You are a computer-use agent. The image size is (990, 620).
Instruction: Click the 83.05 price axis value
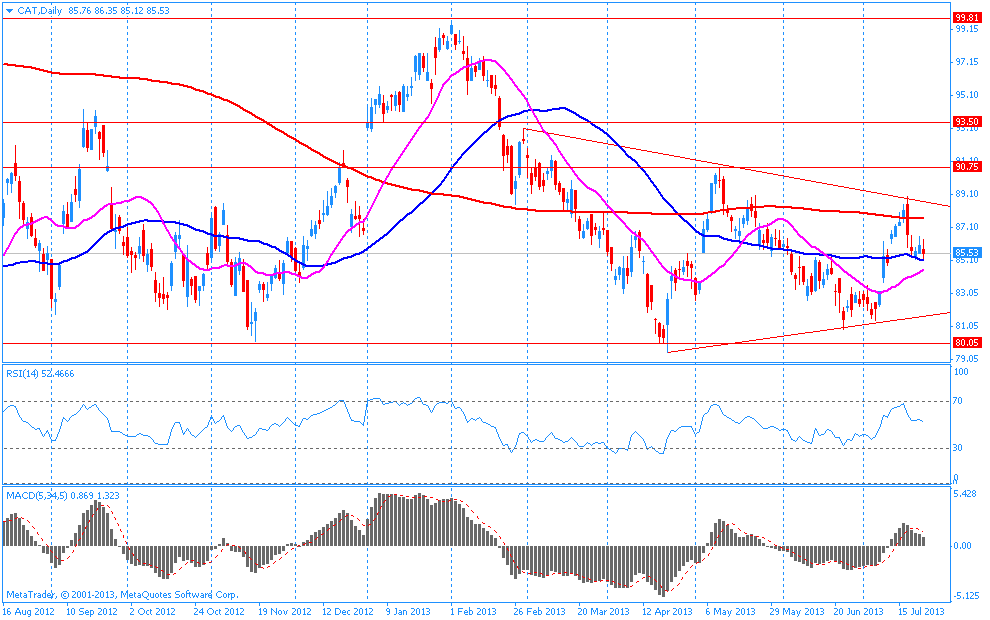click(967, 293)
